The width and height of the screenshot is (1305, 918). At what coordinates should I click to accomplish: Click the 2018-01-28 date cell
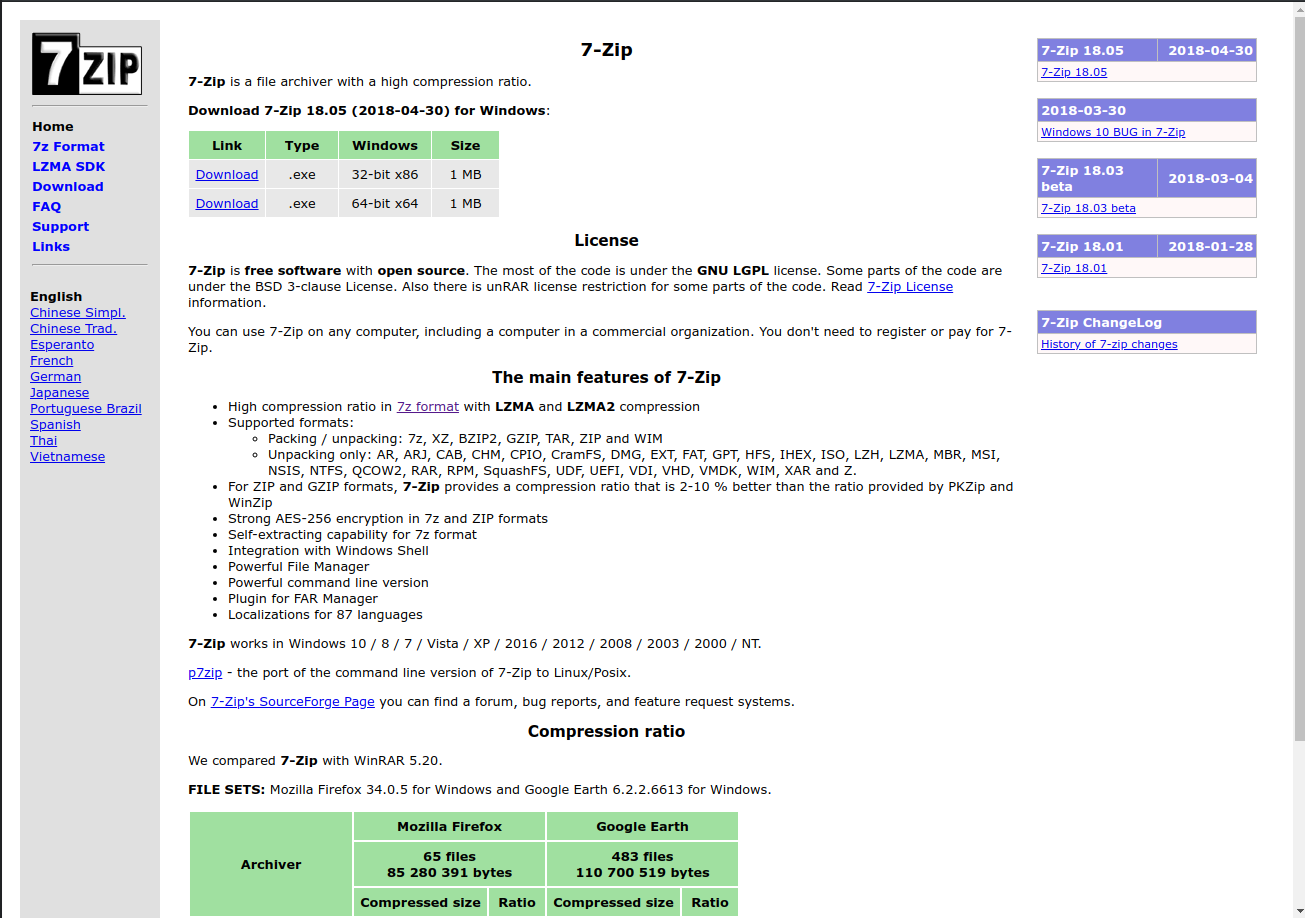pos(1207,246)
